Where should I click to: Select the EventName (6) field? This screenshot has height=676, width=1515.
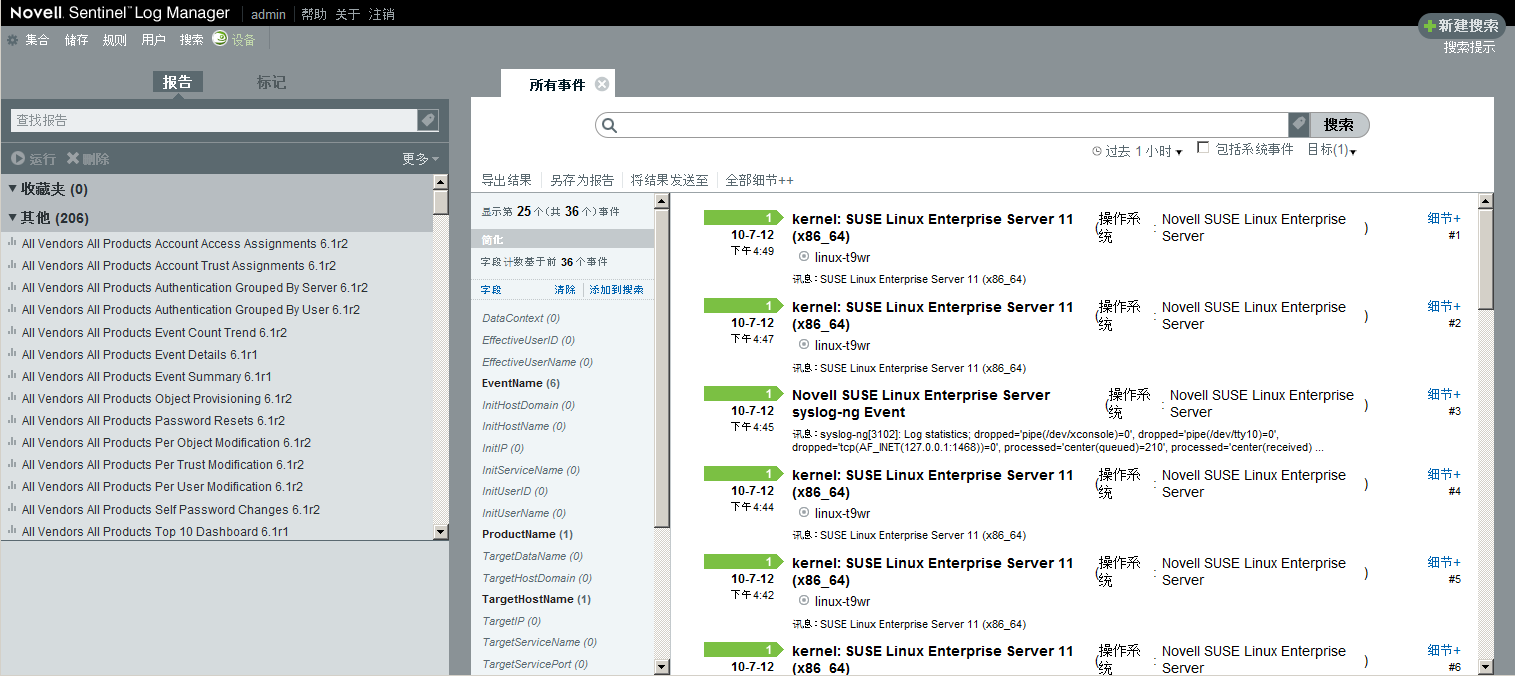click(x=521, y=383)
